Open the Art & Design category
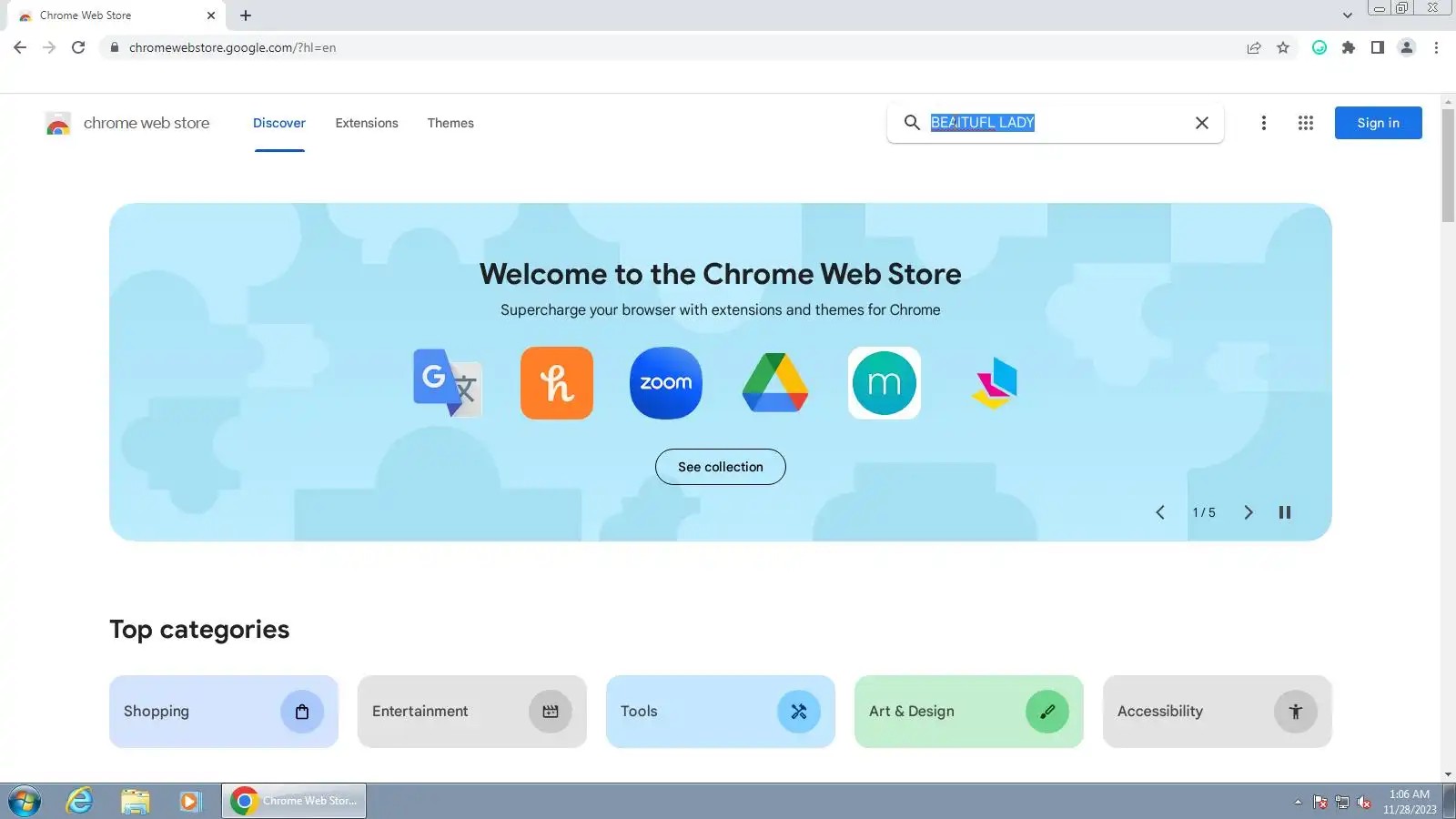The width and height of the screenshot is (1456, 819). [x=969, y=712]
